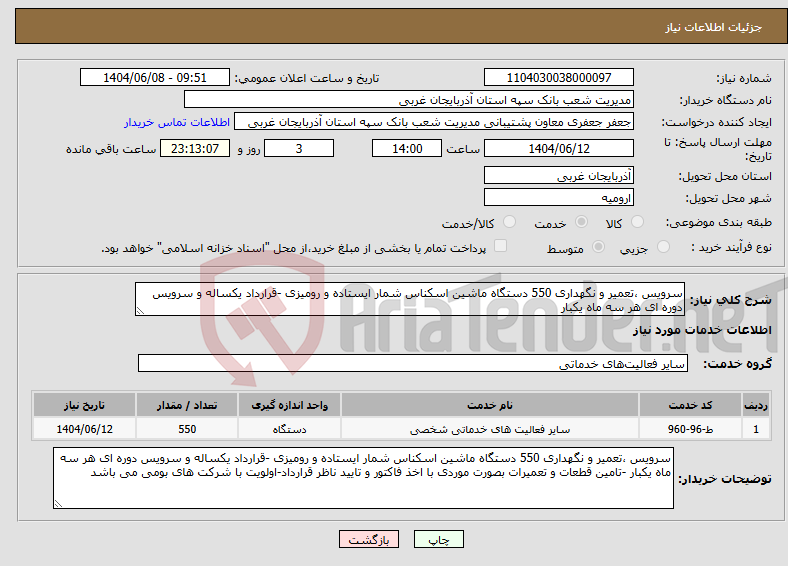Image resolution: width=788 pixels, height=566 pixels.
Task: Click the نام خدمت column header
Action: click(490, 405)
